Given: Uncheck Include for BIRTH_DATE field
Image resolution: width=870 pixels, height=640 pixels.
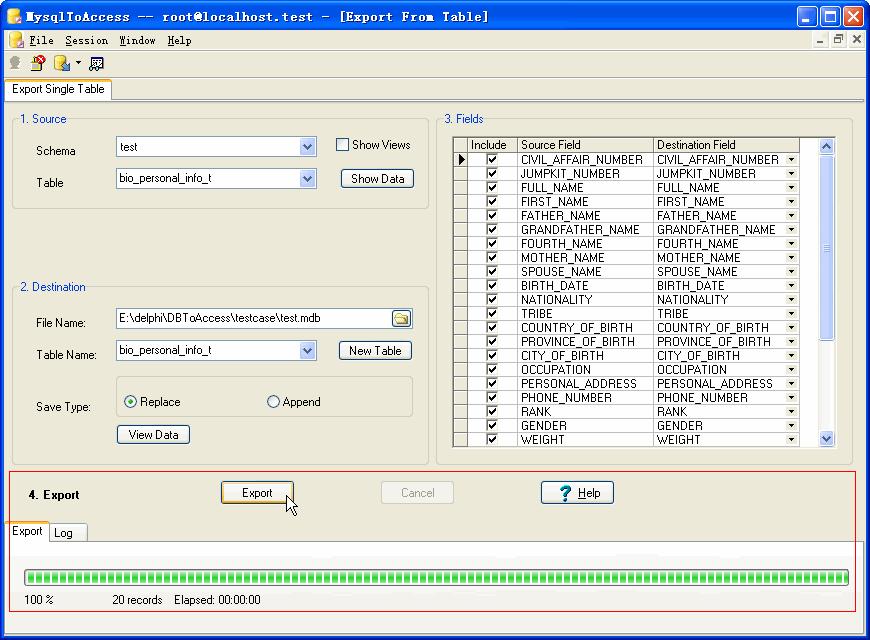Looking at the screenshot, I should (x=492, y=286).
